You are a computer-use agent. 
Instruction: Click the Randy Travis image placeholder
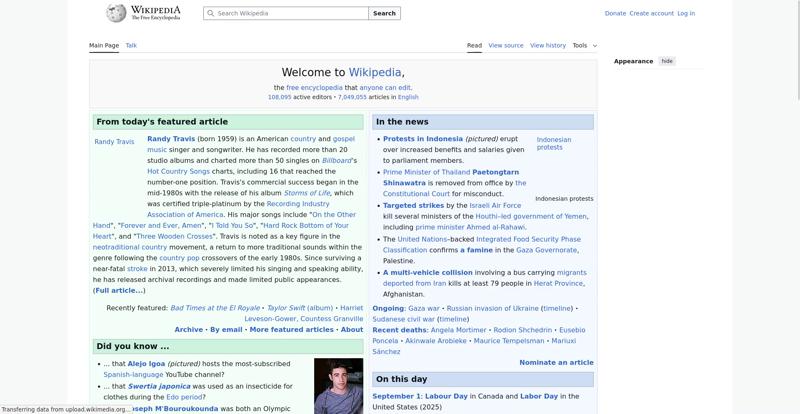pyautogui.click(x=114, y=142)
